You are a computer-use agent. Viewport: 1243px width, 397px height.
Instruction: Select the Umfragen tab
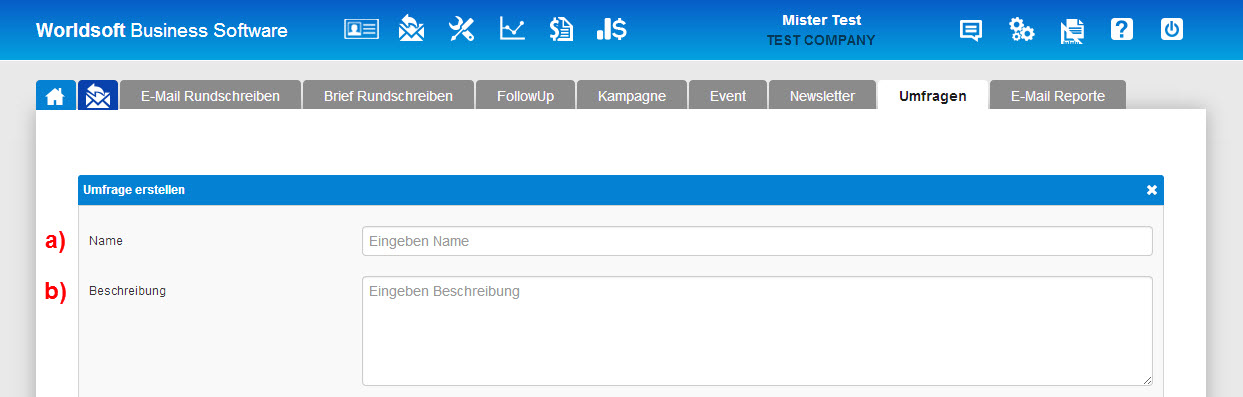932,96
